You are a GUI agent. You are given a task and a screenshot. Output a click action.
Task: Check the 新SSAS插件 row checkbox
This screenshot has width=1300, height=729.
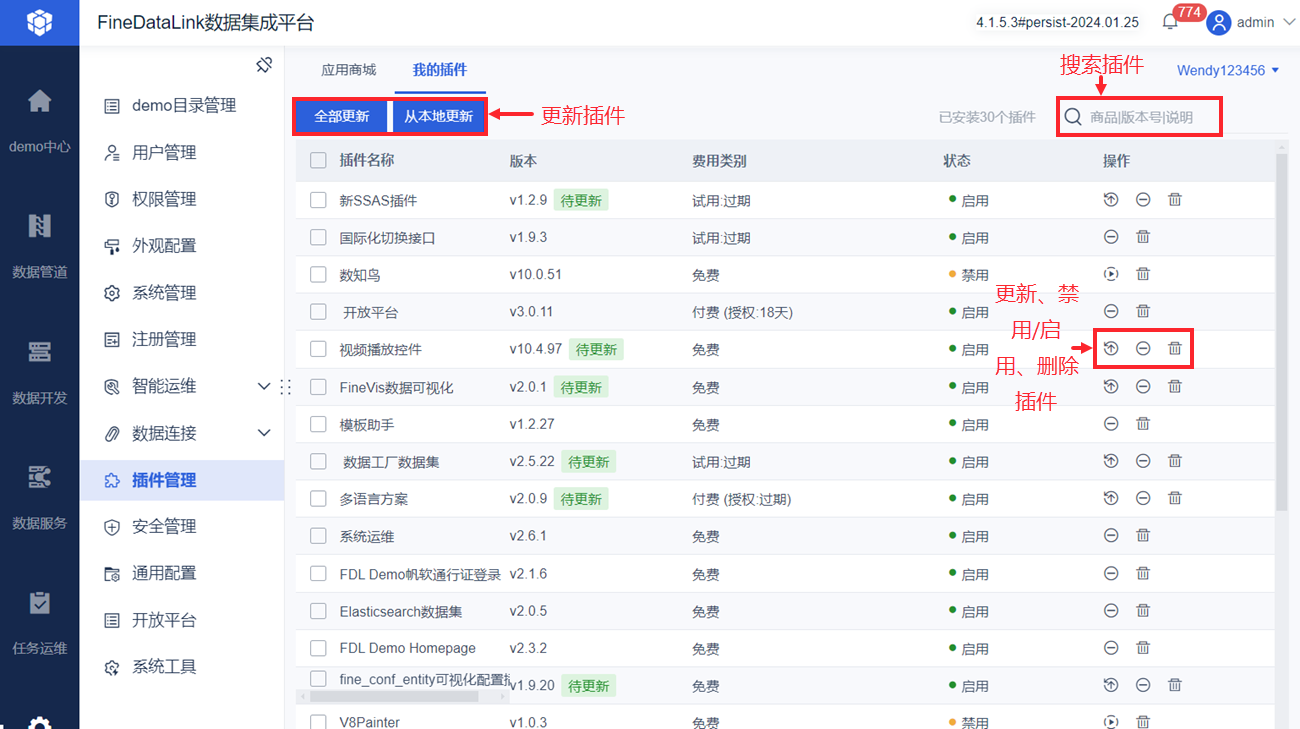pyautogui.click(x=318, y=200)
